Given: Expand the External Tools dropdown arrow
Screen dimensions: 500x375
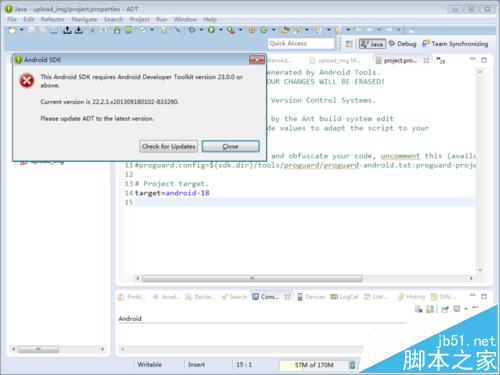Looking at the screenshot, I should [240, 30].
